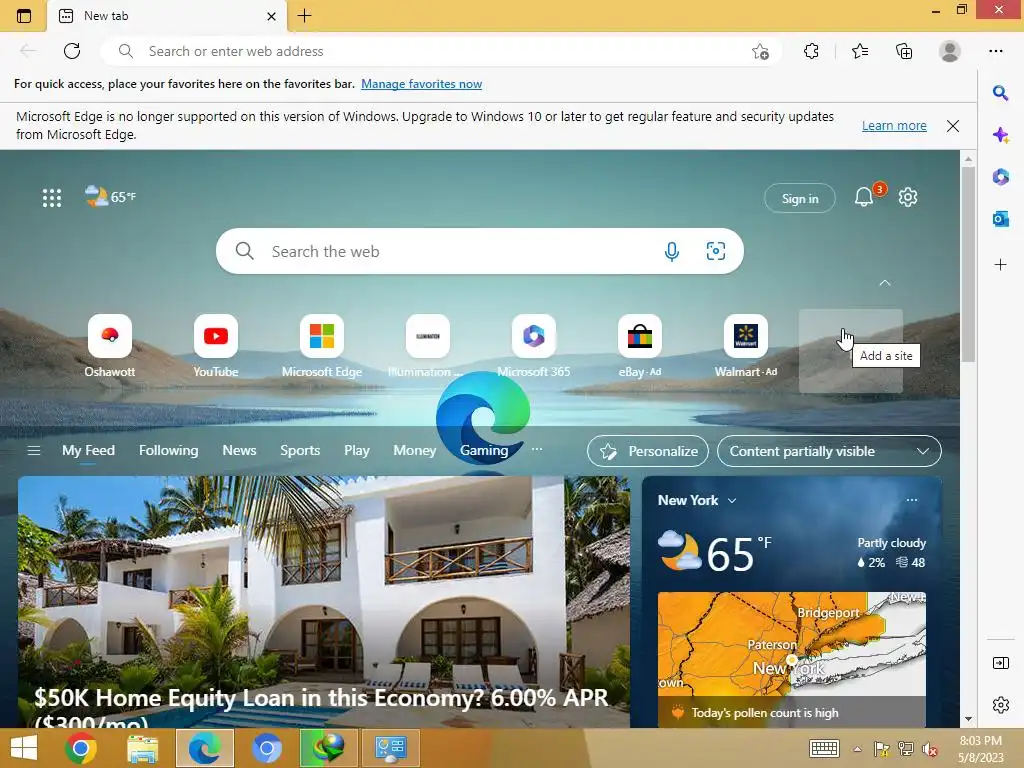The image size is (1024, 768).
Task: Collapse quick links with chevron up
Action: pyautogui.click(x=885, y=283)
